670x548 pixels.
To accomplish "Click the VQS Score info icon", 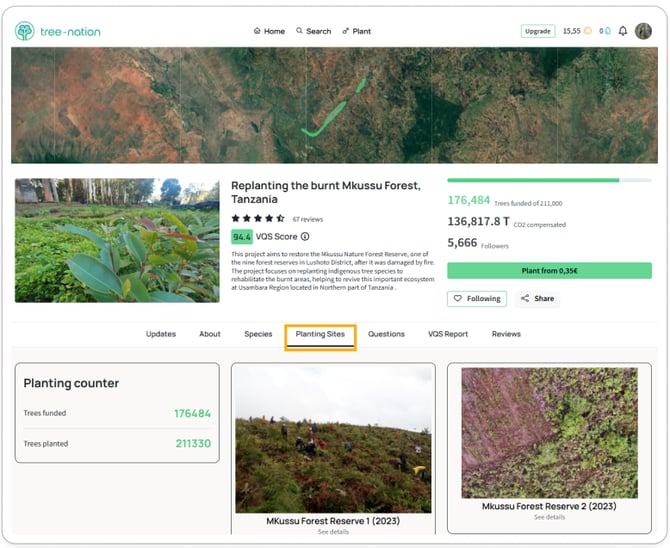I will click(305, 236).
